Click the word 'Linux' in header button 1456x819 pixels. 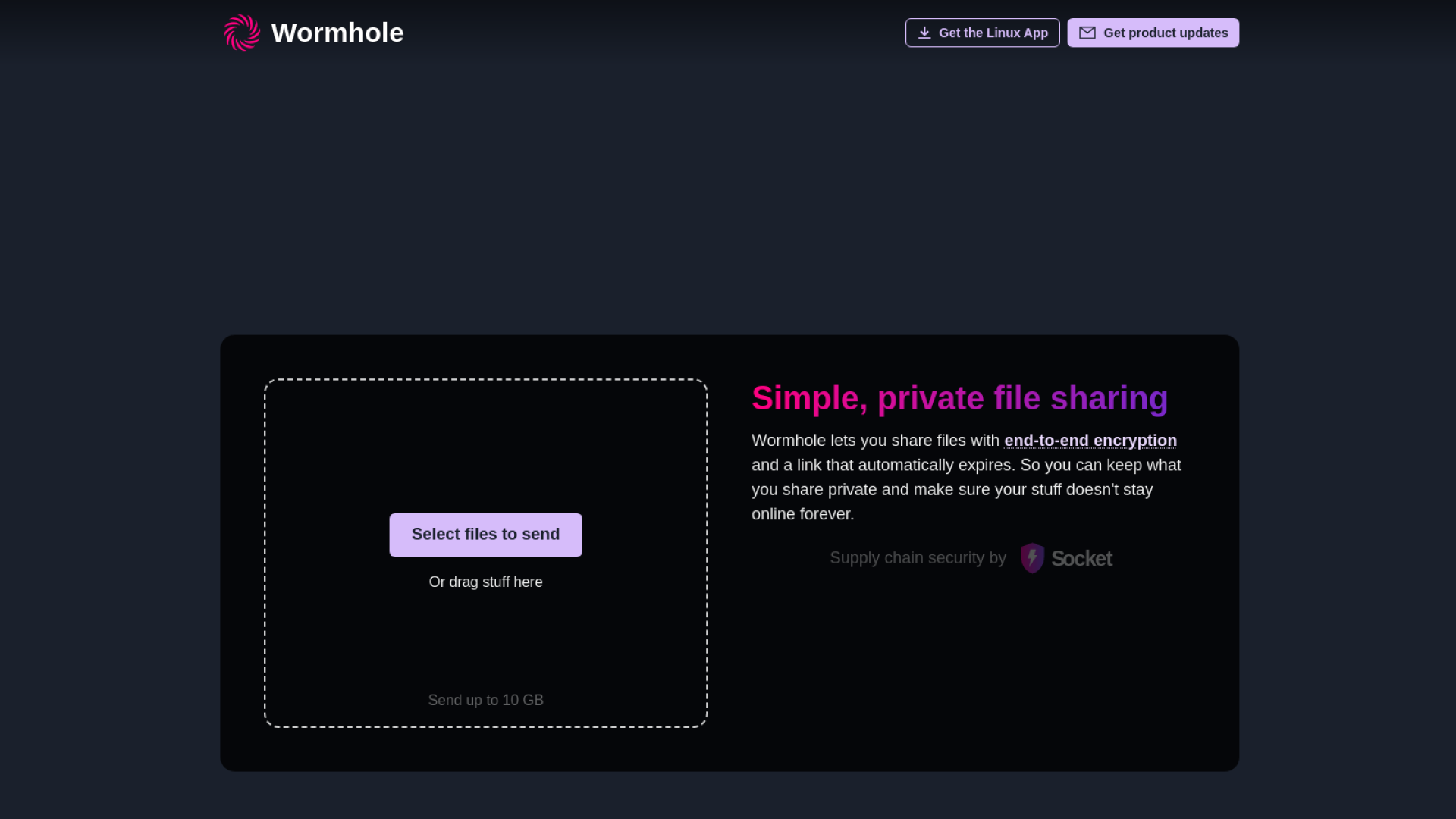1003,33
